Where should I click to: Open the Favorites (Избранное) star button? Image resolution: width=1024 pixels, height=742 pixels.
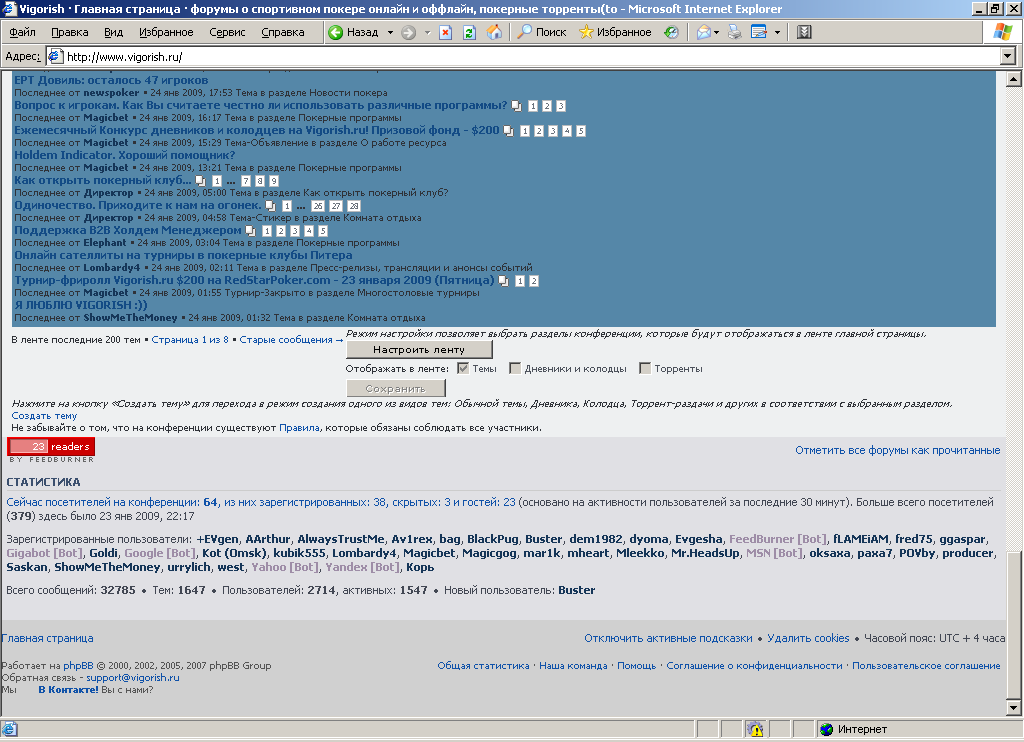(614, 32)
